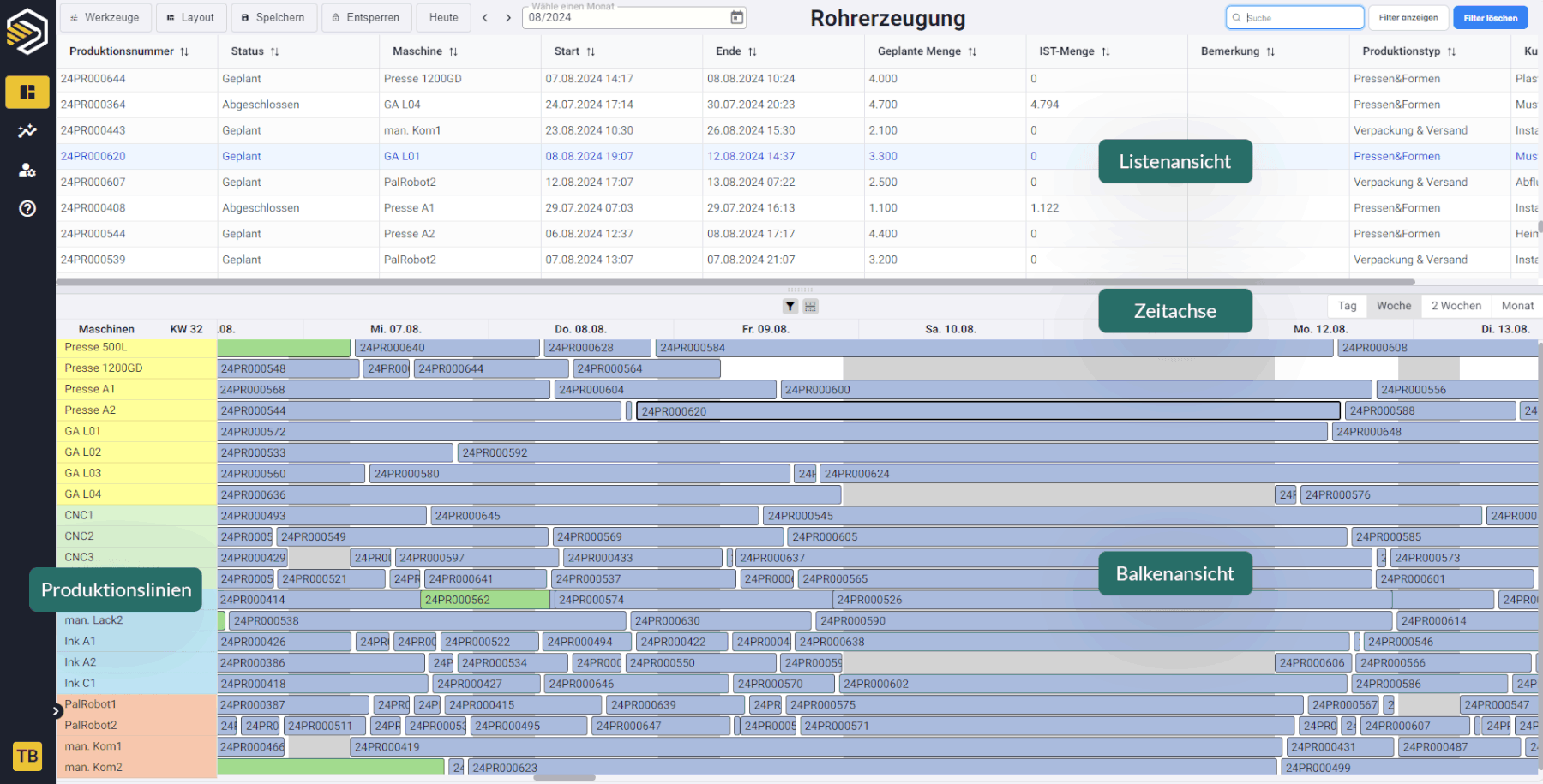
Task: Click the Filter löschen button
Action: click(x=1490, y=16)
